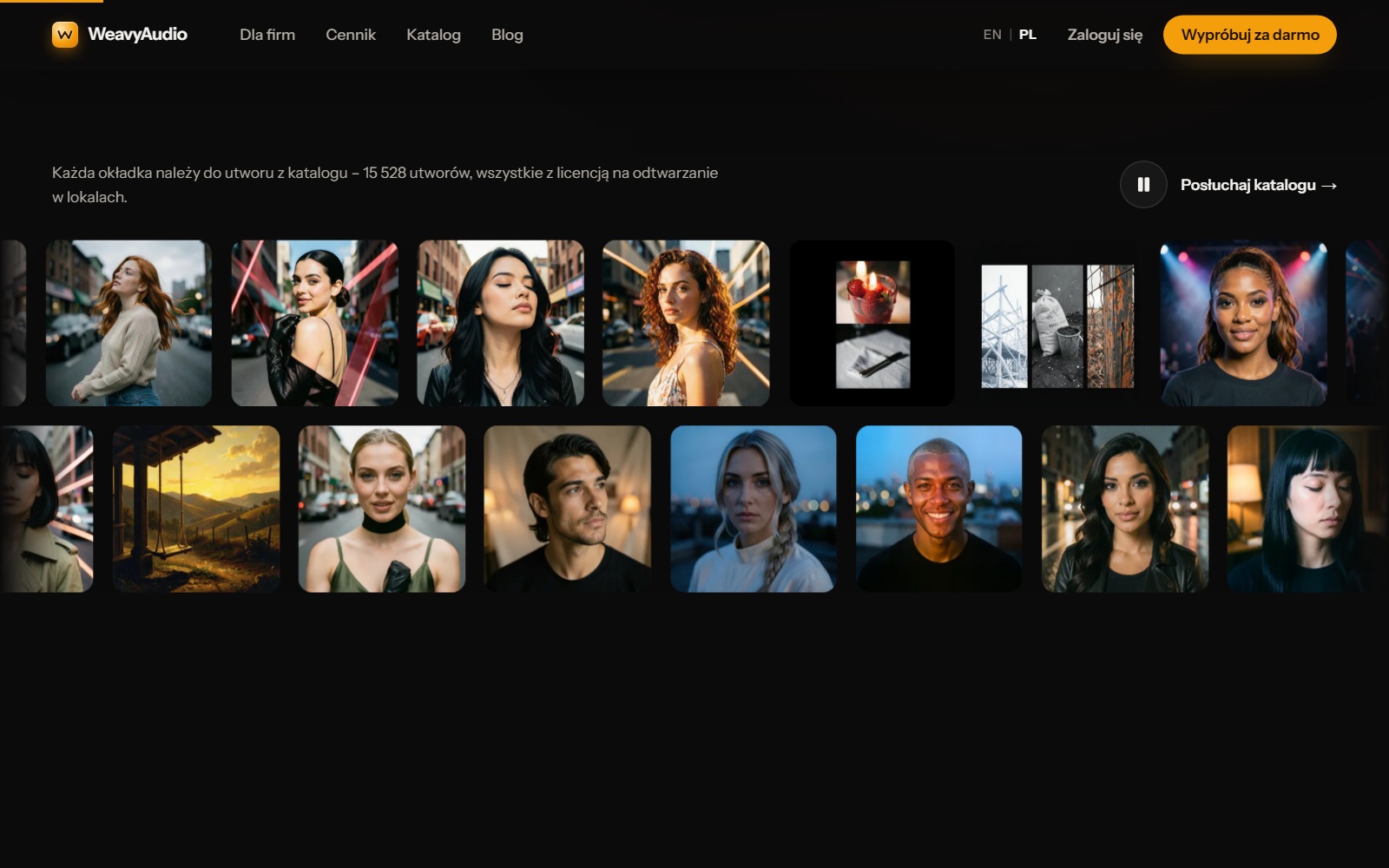Click Zaloguj się link

[1105, 35]
